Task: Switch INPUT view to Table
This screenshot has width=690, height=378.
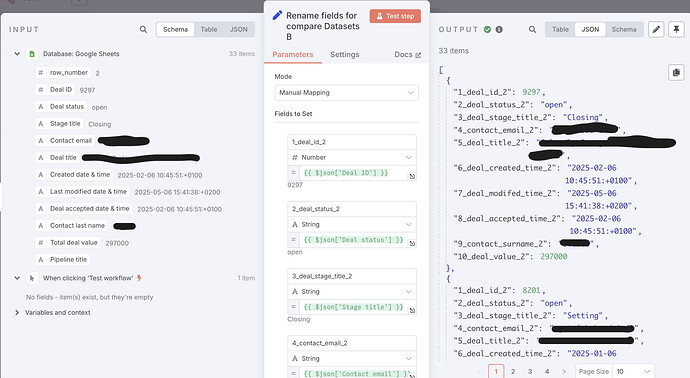Action: tap(209, 29)
